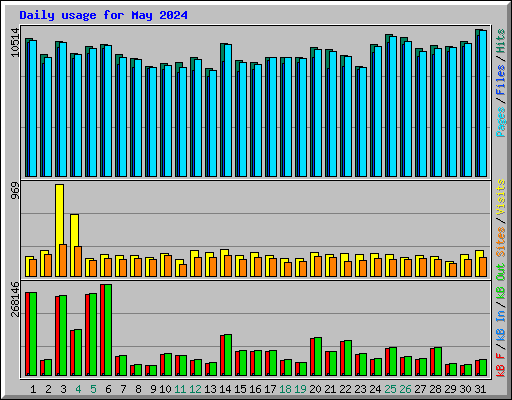The height and width of the screenshot is (400, 512).
Task: Click day label 17 on the x-axis
Action: 270,389
